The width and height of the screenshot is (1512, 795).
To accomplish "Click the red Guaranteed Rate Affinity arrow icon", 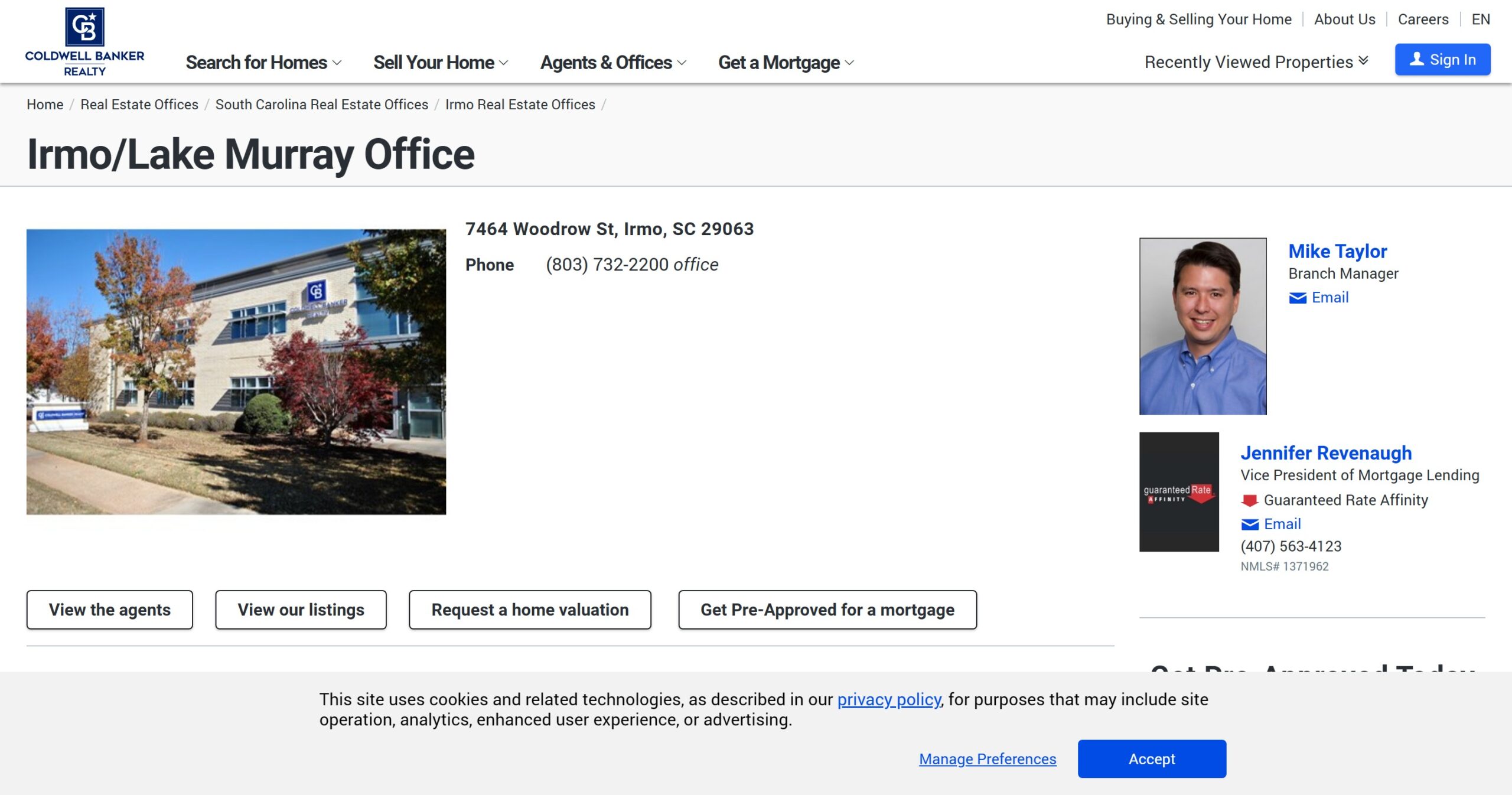I will point(1249,501).
